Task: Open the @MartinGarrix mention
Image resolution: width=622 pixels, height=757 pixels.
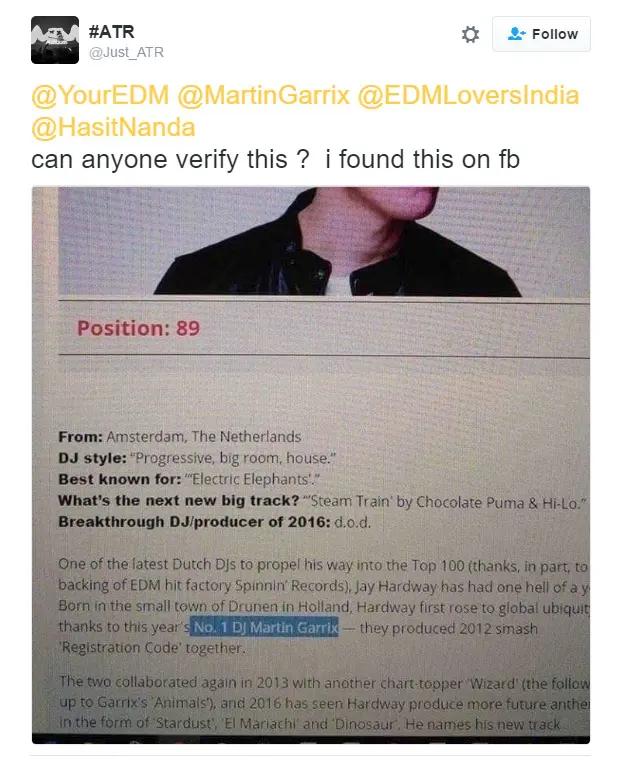Action: point(263,95)
